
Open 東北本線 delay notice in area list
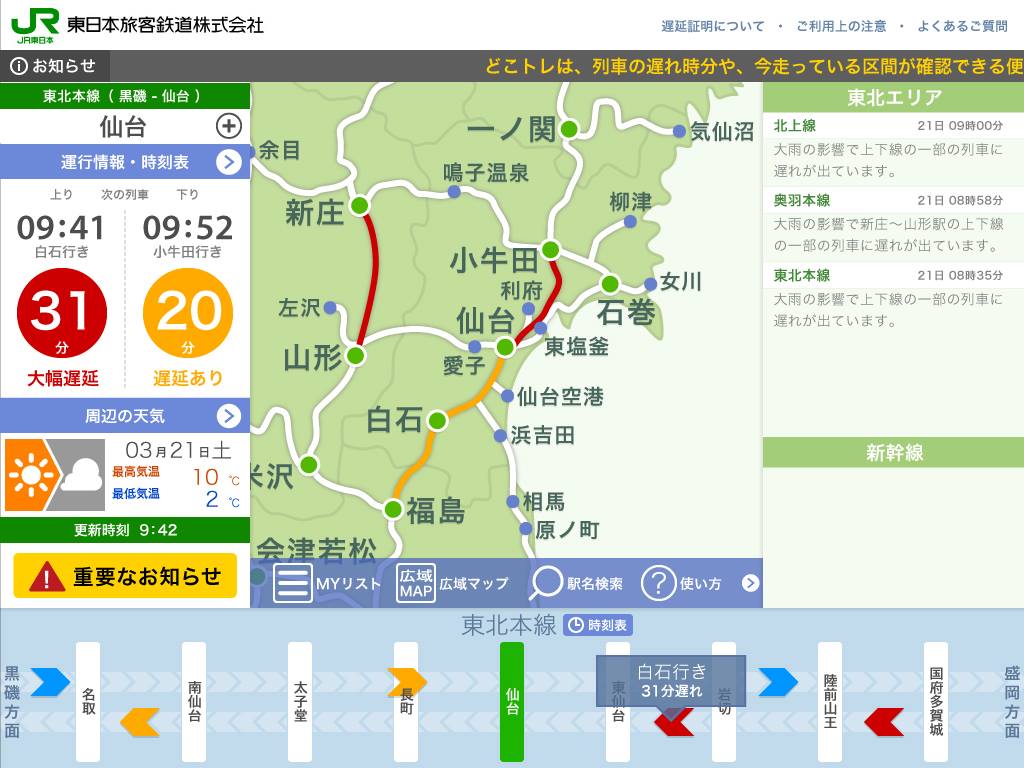(x=893, y=298)
